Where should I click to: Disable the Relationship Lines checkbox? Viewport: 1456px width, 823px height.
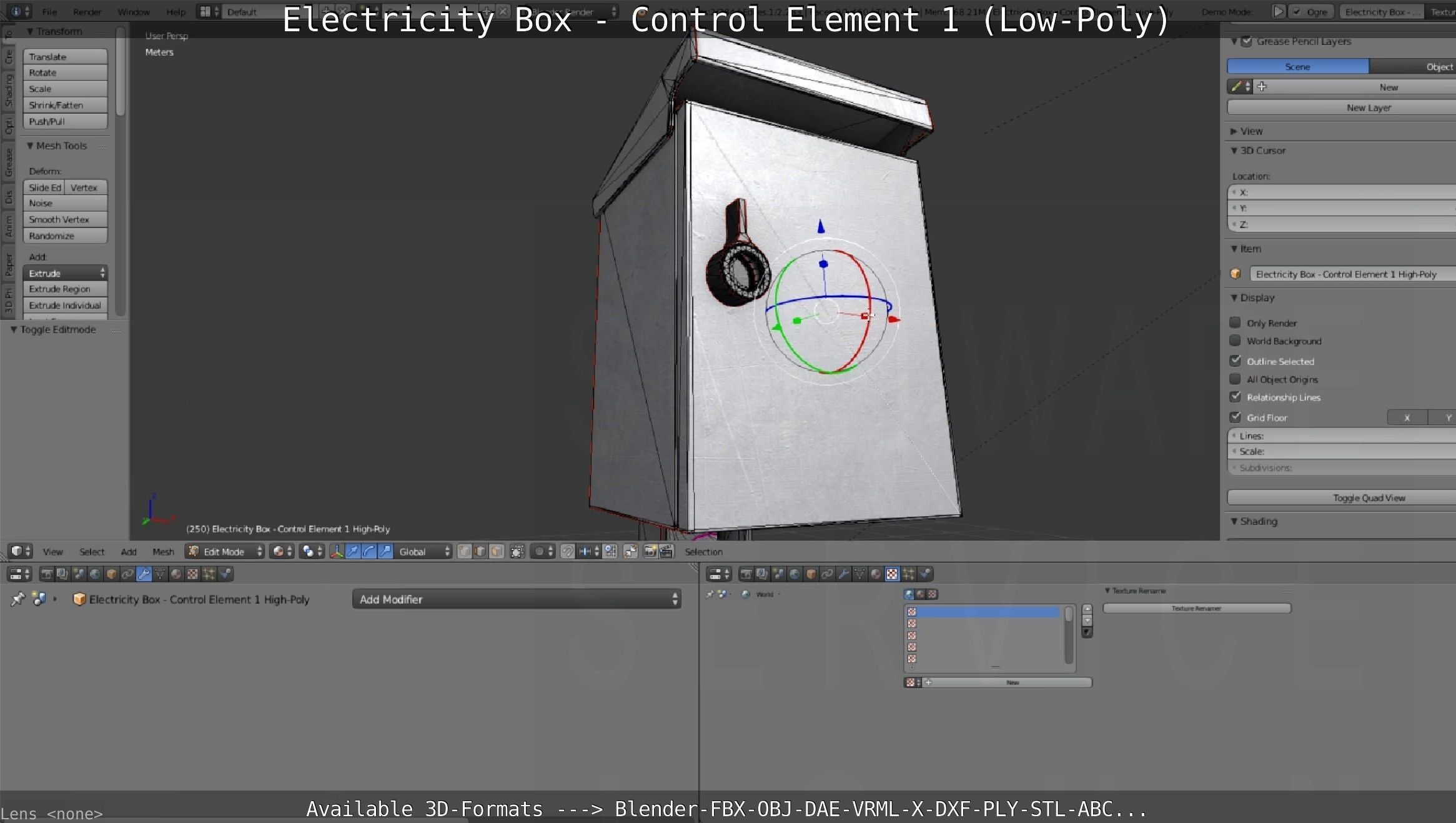(1235, 397)
